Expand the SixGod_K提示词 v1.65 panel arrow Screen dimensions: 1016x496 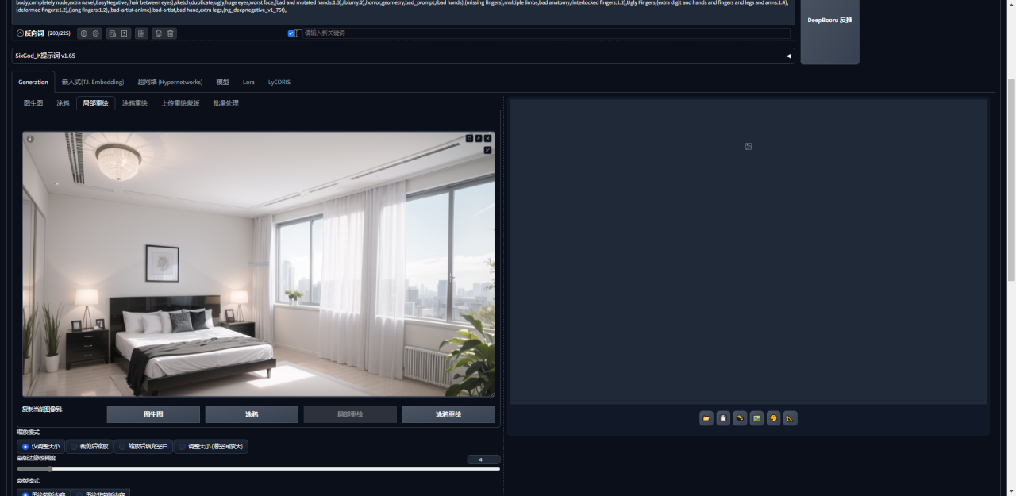(789, 56)
